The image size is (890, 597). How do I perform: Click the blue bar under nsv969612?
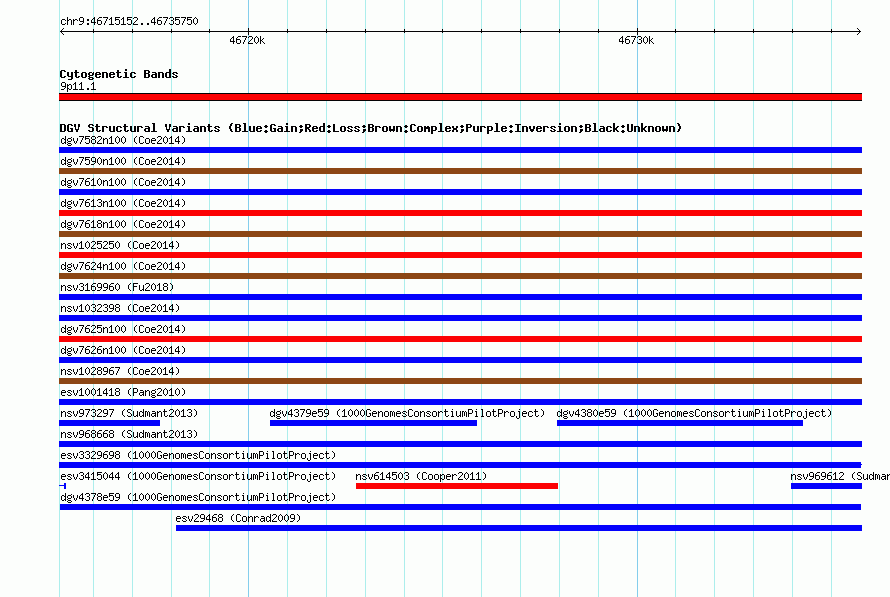point(826,486)
